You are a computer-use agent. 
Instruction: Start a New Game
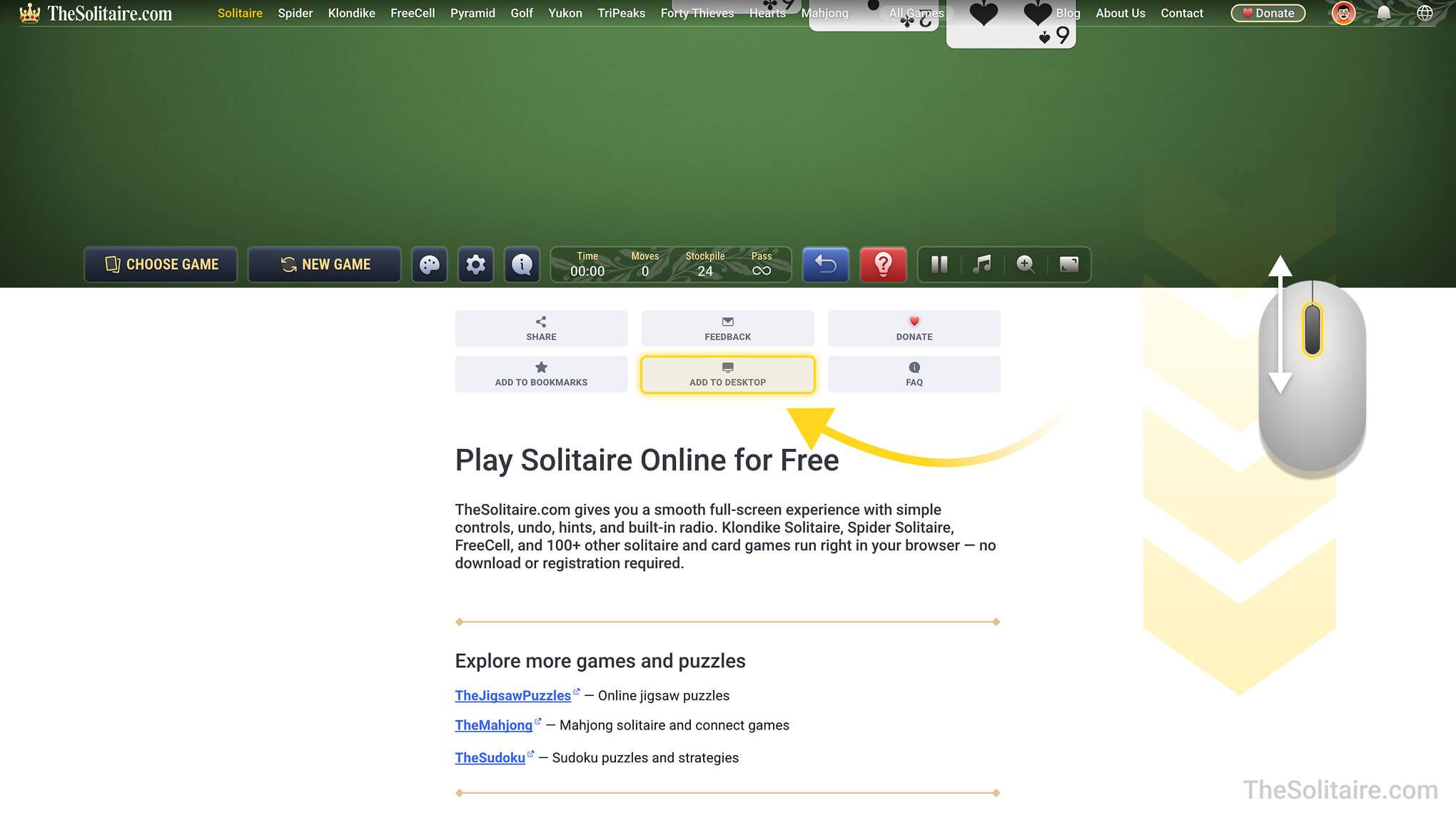click(x=325, y=265)
